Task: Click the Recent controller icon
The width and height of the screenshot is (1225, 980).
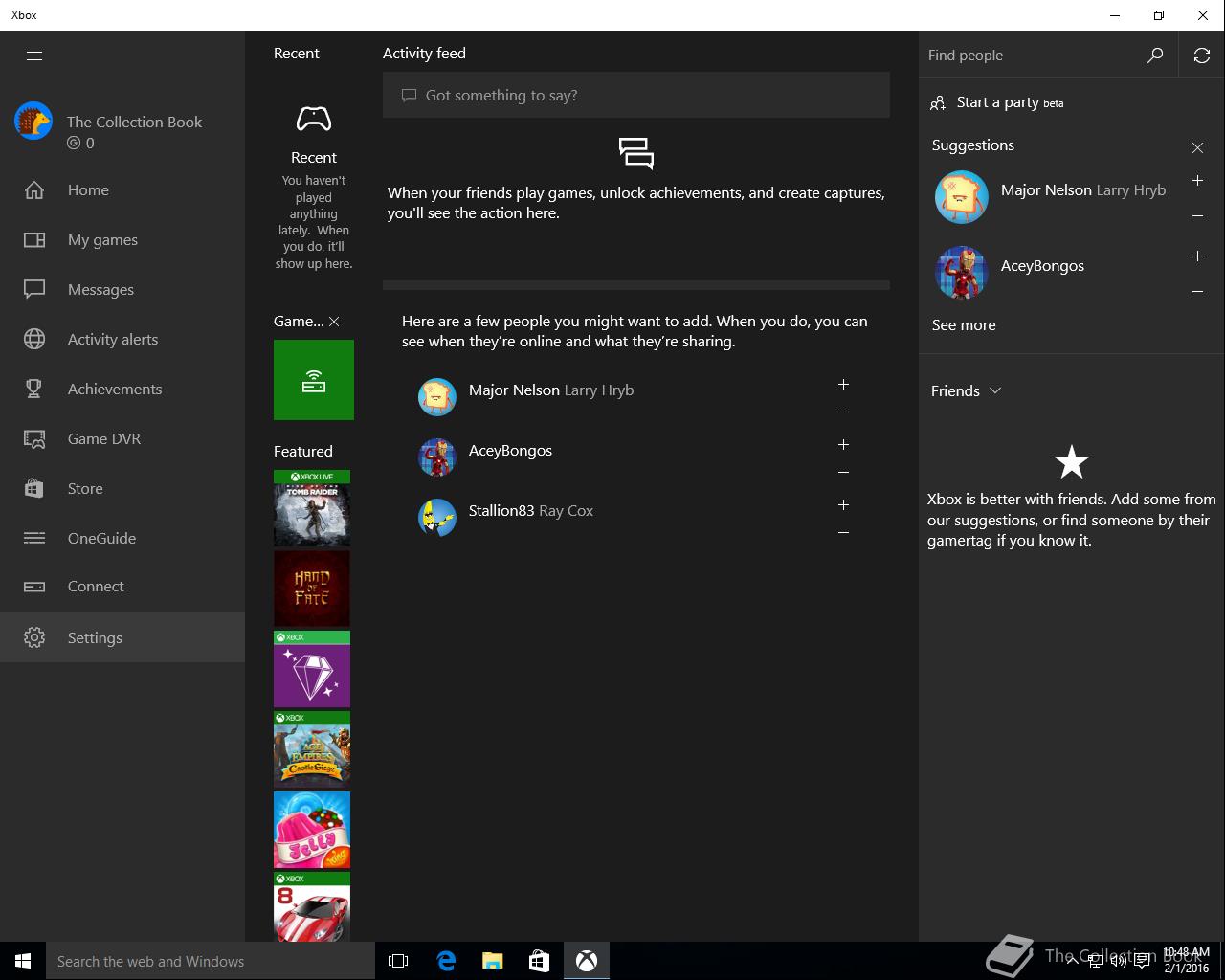Action: pos(314,119)
